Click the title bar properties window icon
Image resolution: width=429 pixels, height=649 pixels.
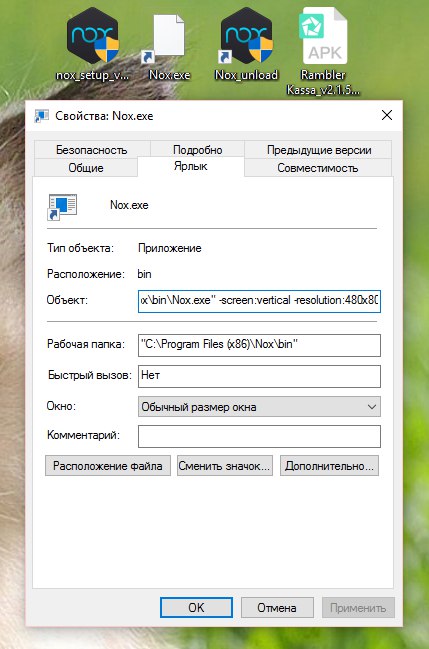point(41,115)
